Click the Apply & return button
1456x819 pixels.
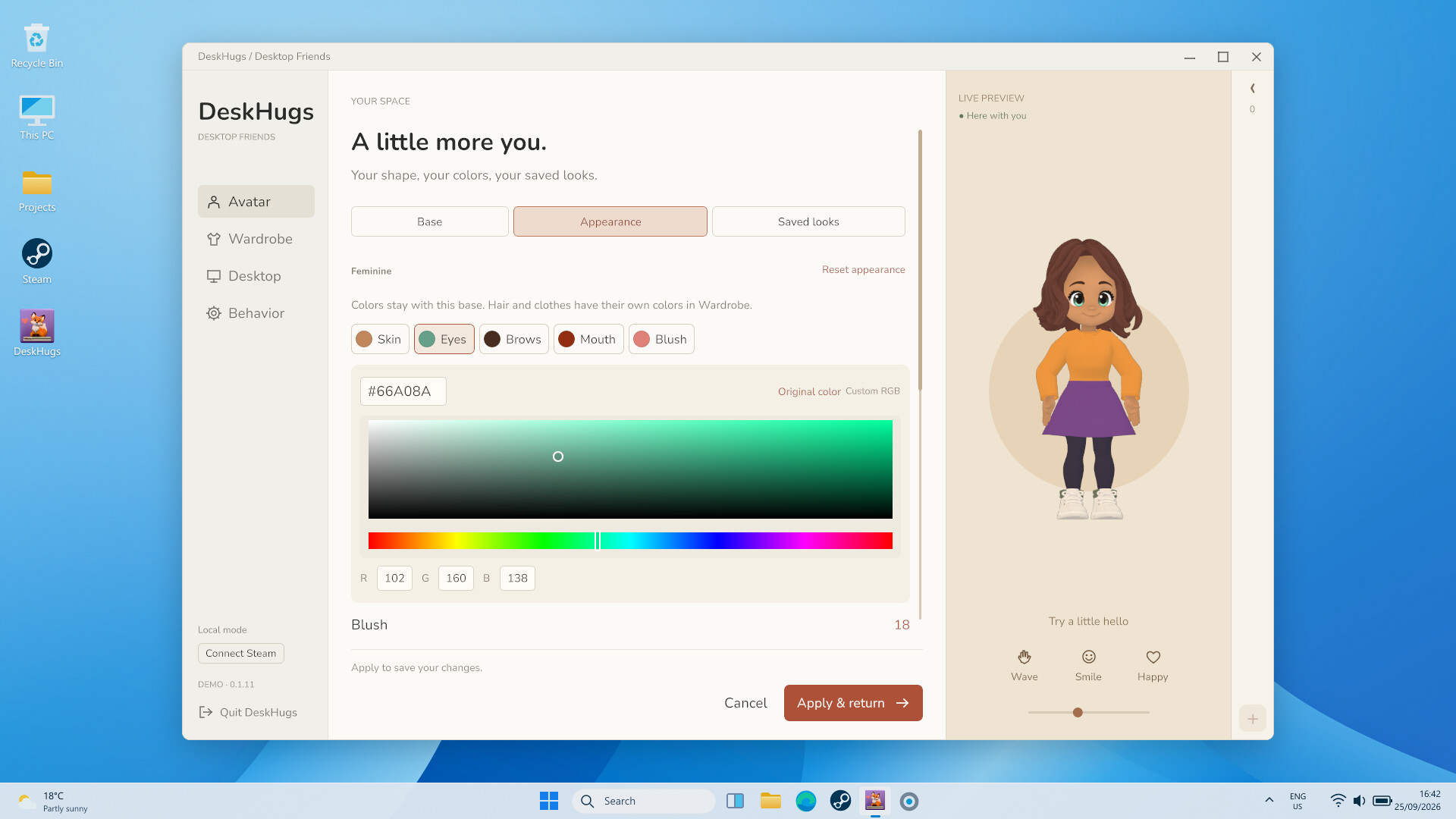click(x=853, y=703)
